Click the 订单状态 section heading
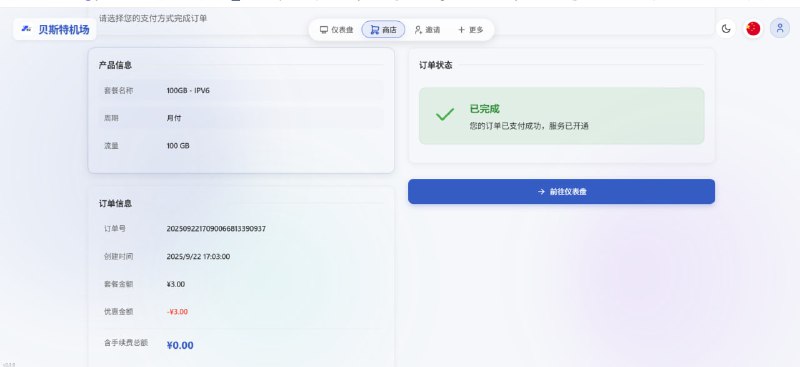This screenshot has width=800, height=367. pos(436,65)
